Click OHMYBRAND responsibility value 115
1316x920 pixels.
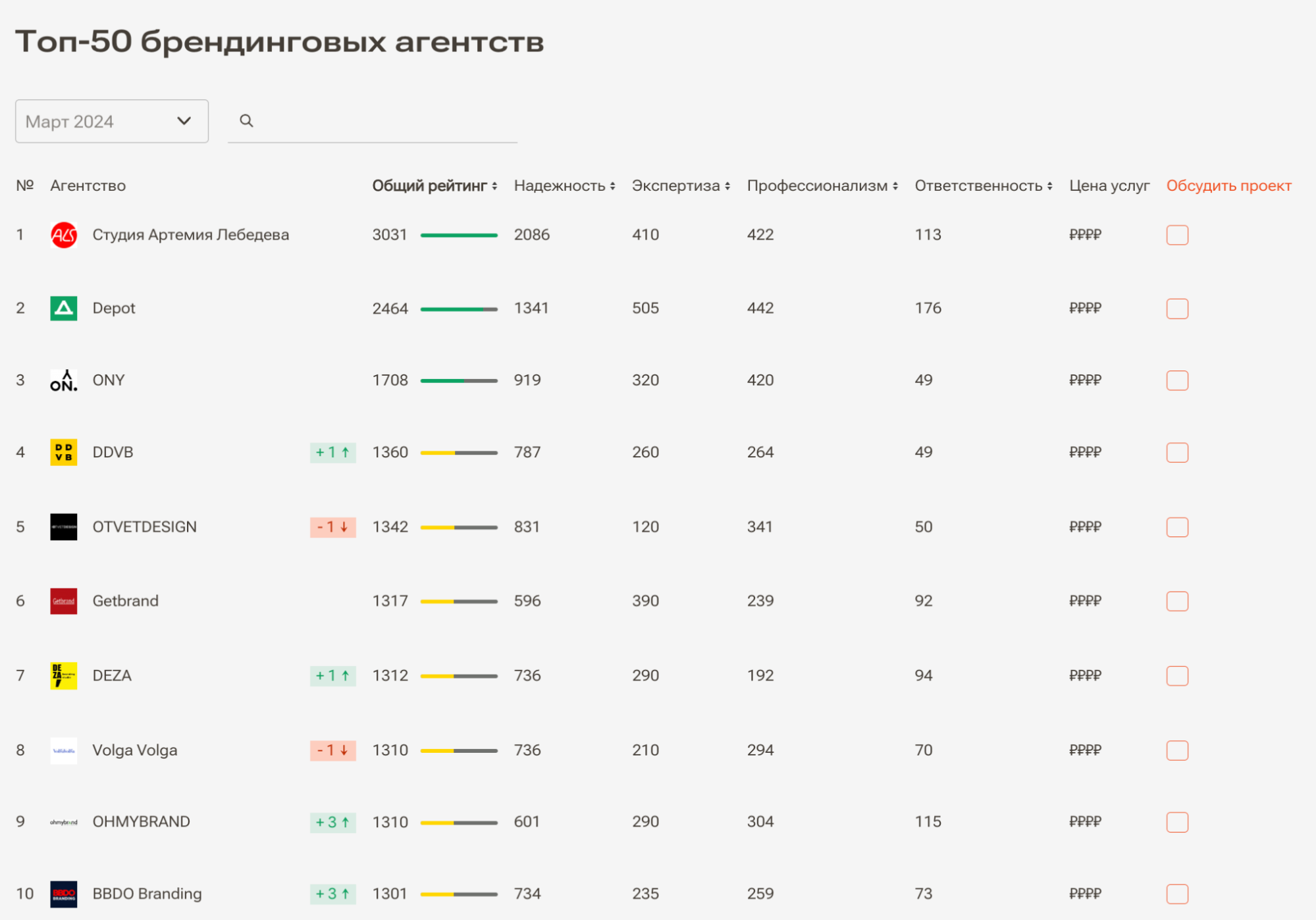click(x=928, y=822)
